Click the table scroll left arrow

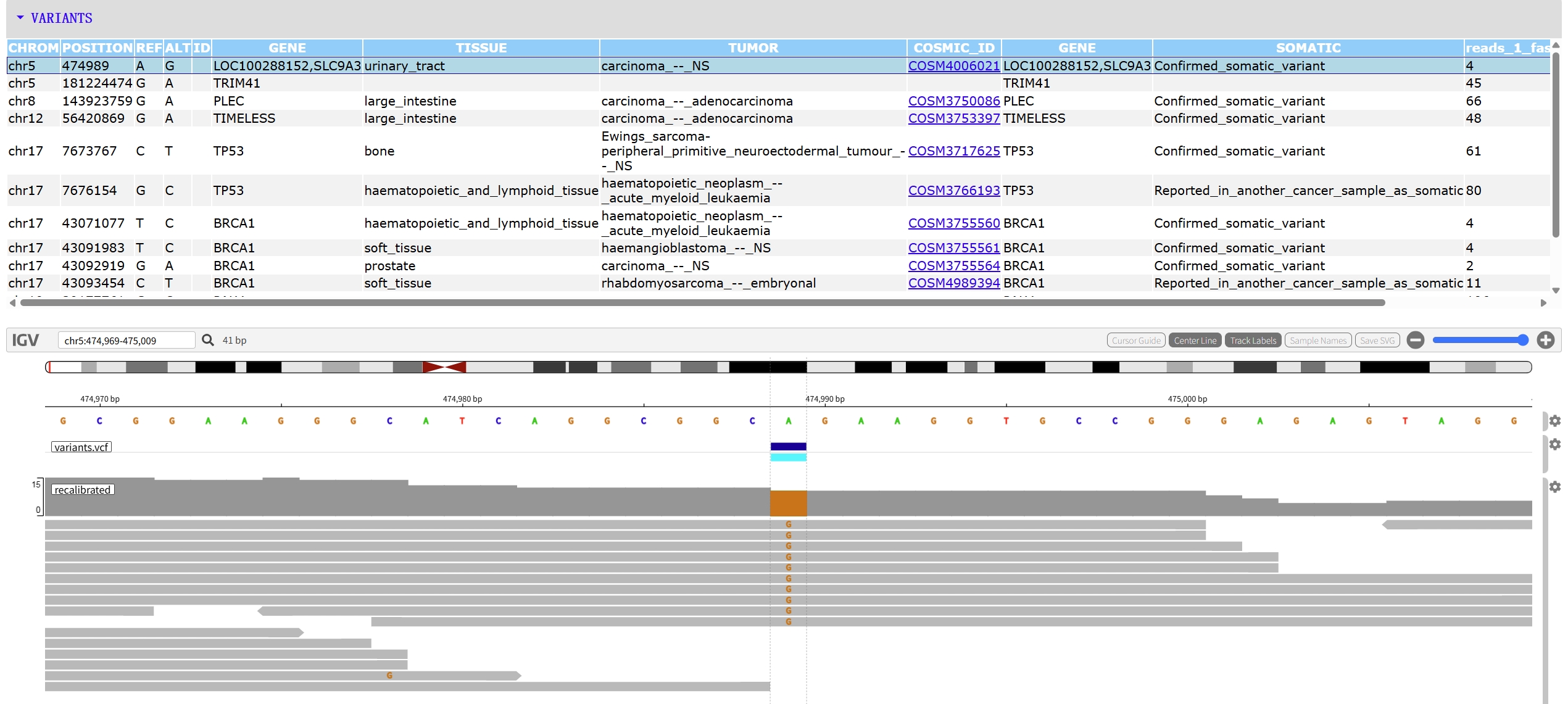12,303
